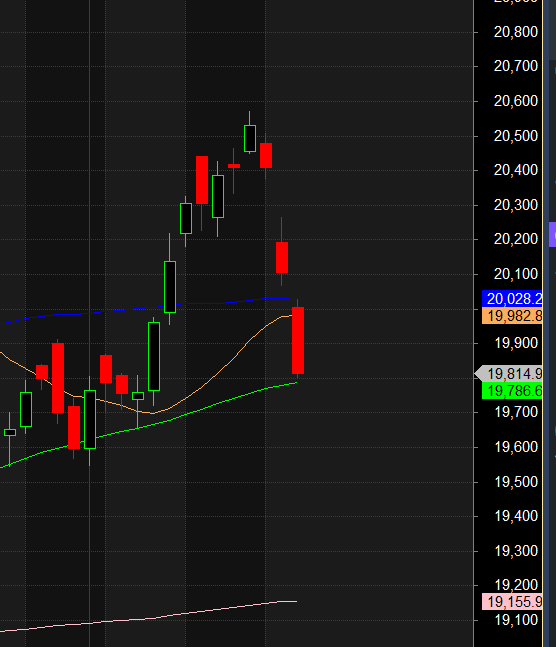Click the 20,600 axis price label
Image resolution: width=556 pixels, height=647 pixels.
point(516,101)
